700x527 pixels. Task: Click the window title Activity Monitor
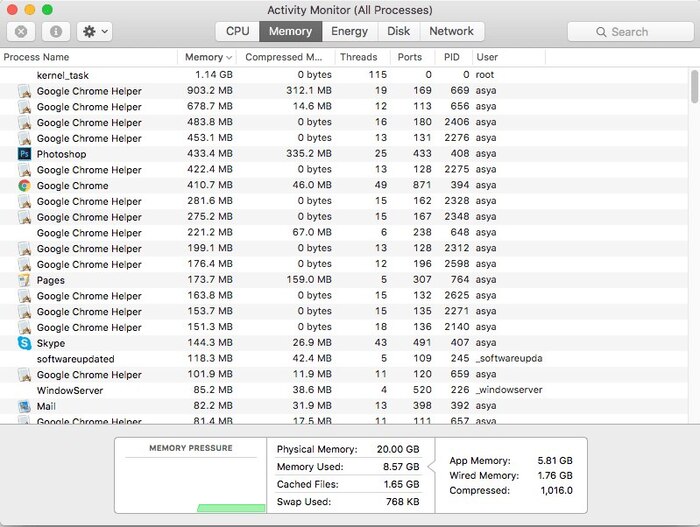coord(350,10)
